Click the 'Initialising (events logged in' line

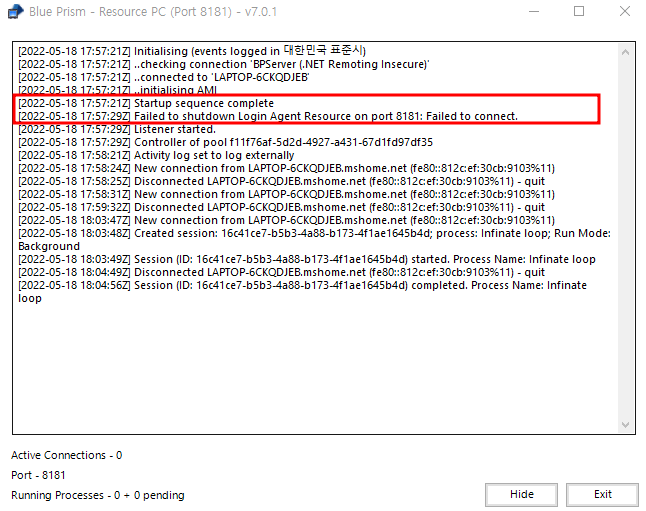[x=192, y=51]
